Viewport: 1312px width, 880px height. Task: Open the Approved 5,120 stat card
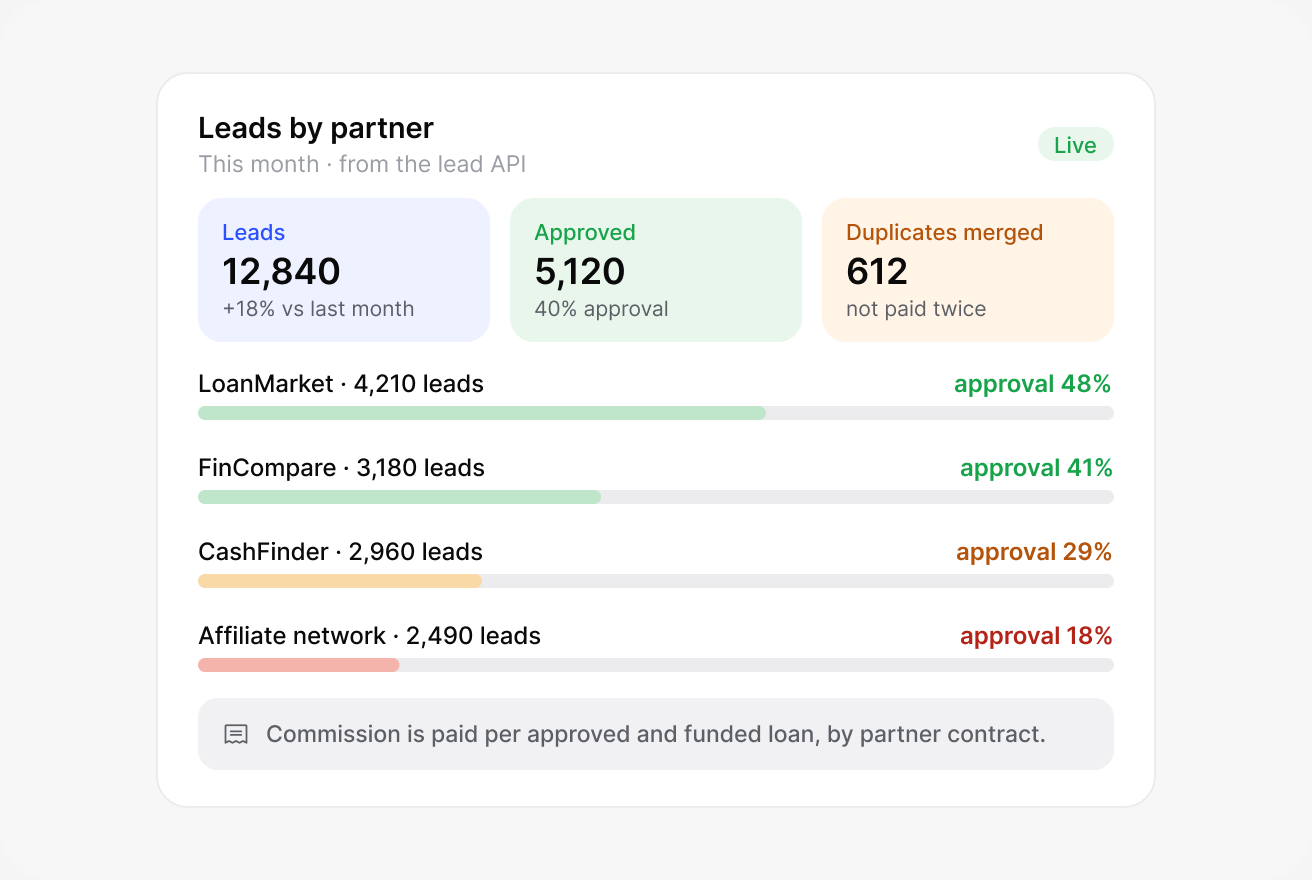point(656,270)
